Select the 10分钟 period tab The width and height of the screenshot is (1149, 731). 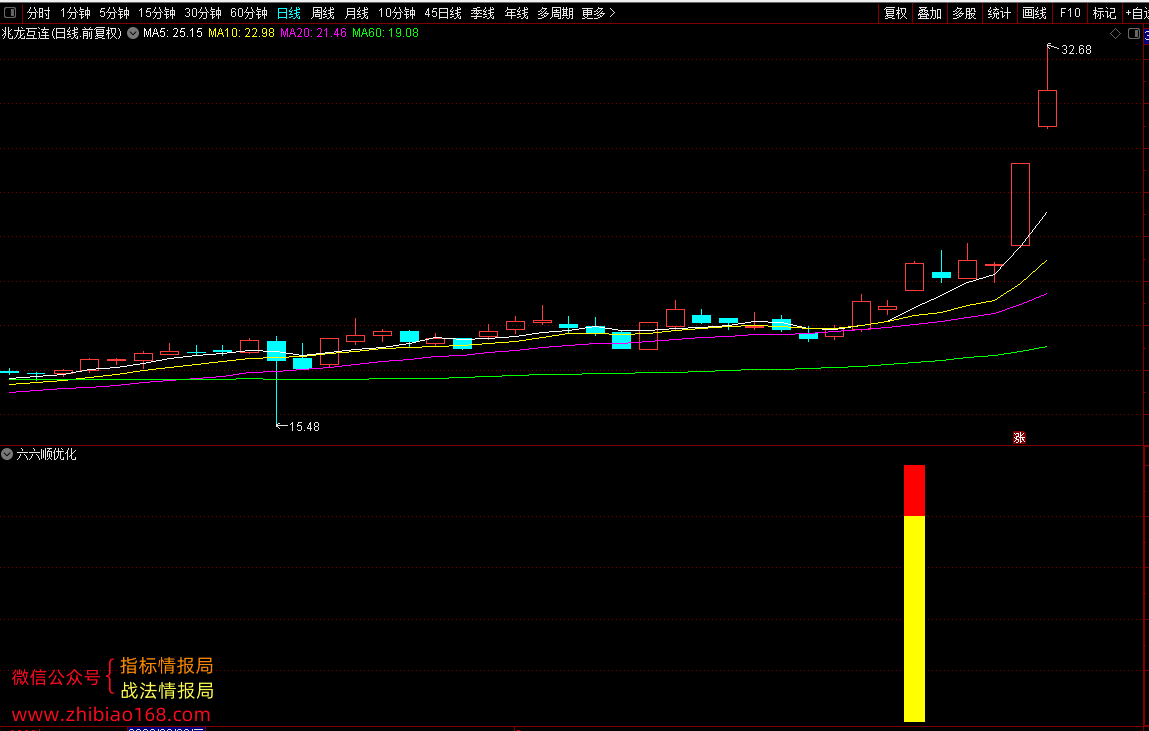click(396, 13)
